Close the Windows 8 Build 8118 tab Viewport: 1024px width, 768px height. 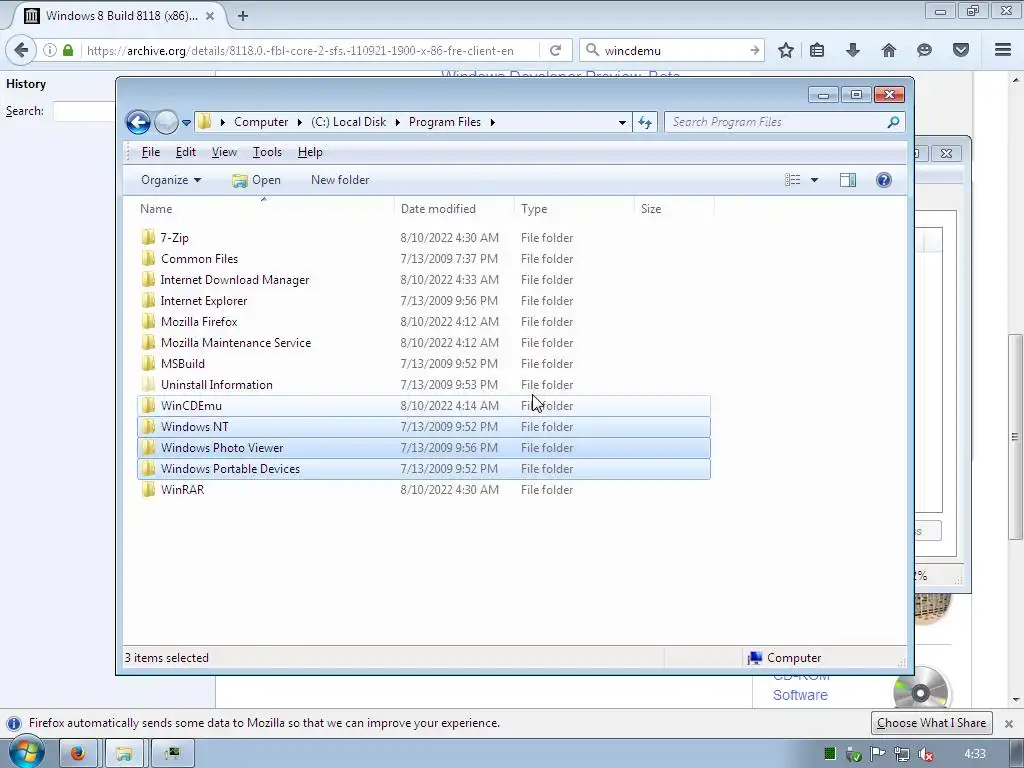pyautogui.click(x=210, y=16)
